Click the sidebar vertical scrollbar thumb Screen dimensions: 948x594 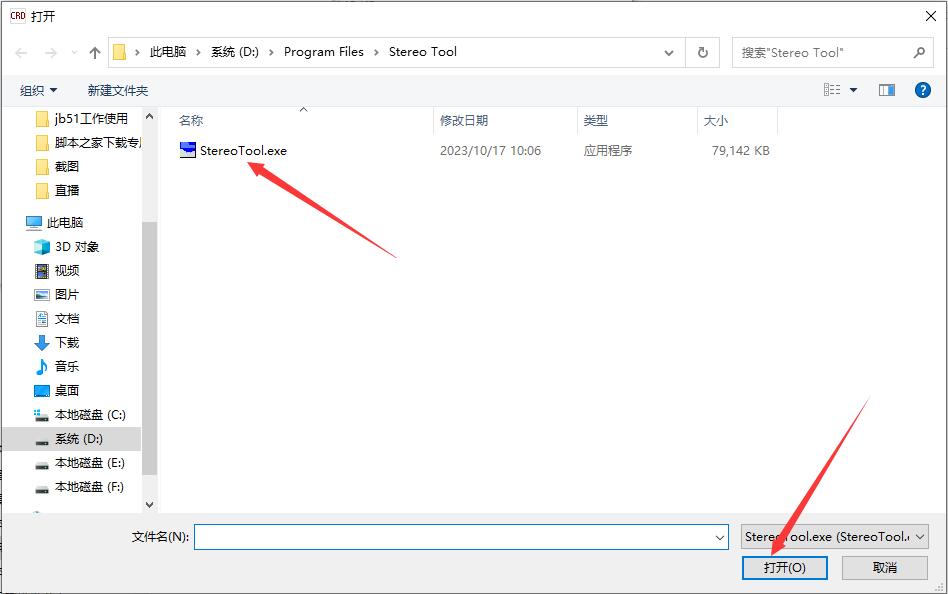click(x=149, y=348)
